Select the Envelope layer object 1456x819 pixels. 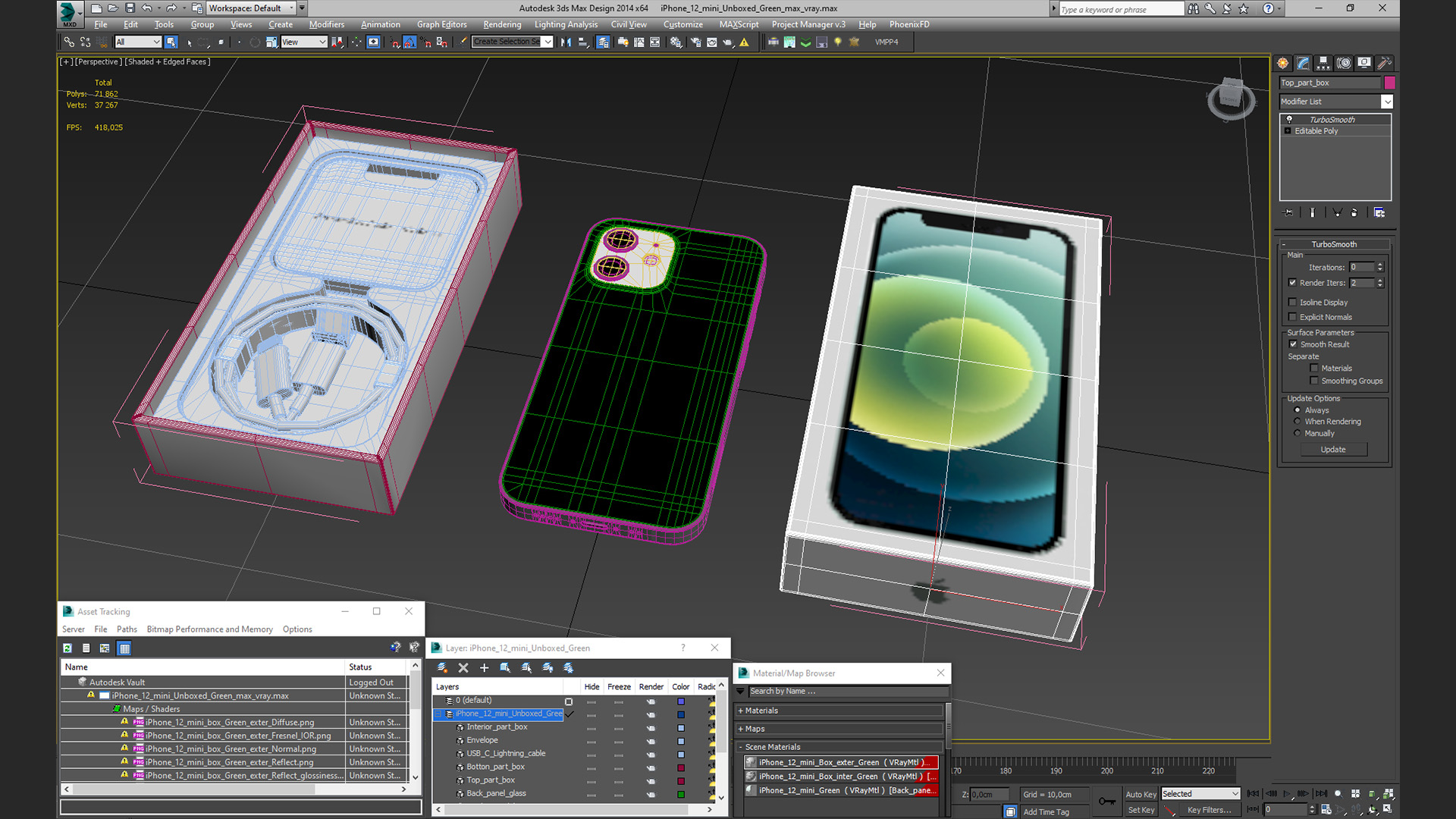[x=482, y=740]
